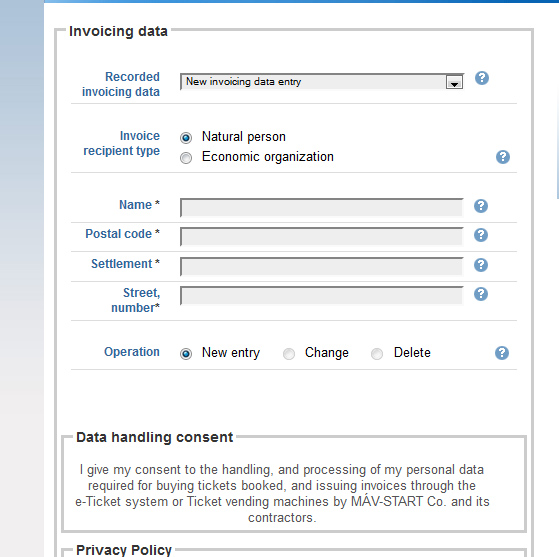This screenshot has height=557, width=559.
Task: Click into the Postal code field
Action: point(322,237)
